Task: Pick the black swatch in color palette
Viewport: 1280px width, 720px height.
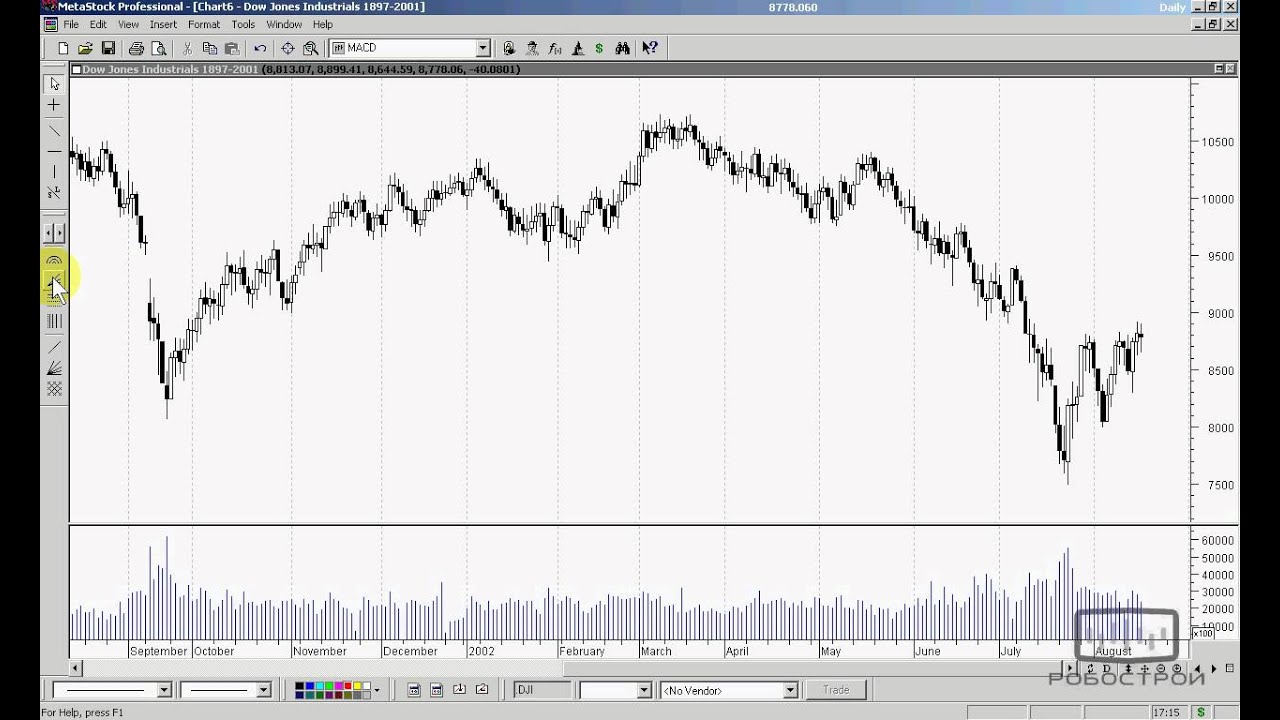Action: click(300, 686)
